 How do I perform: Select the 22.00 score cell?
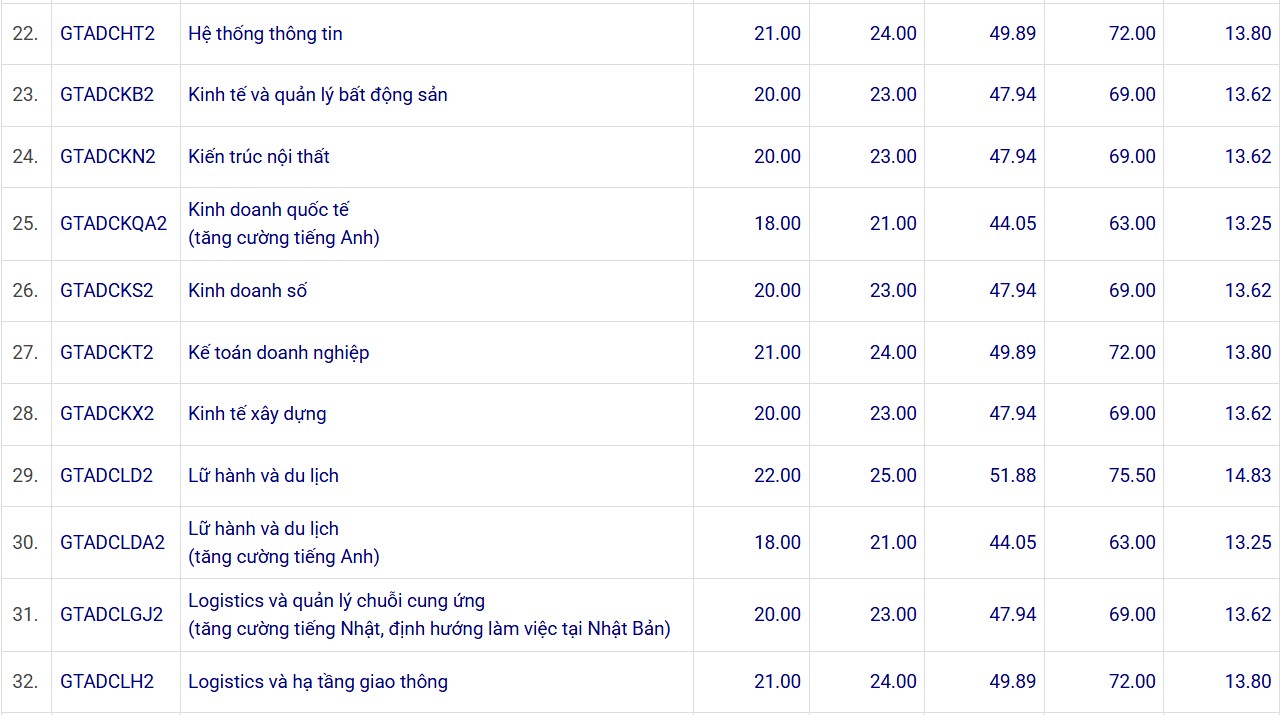777,476
